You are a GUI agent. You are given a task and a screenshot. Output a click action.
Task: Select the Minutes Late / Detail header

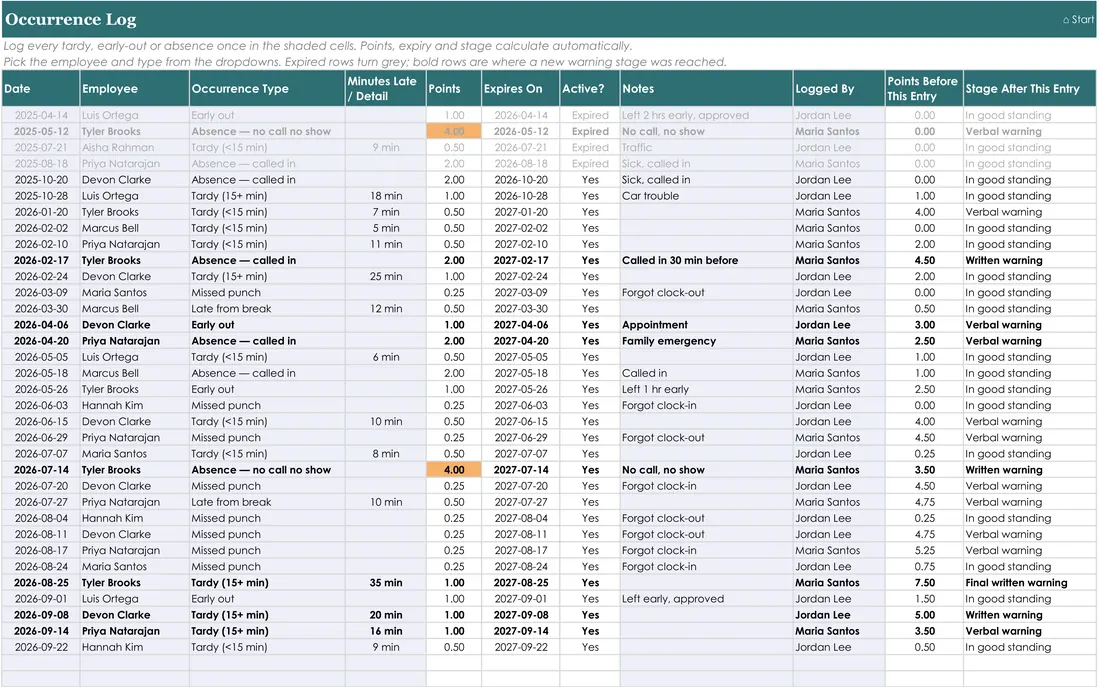(x=385, y=88)
